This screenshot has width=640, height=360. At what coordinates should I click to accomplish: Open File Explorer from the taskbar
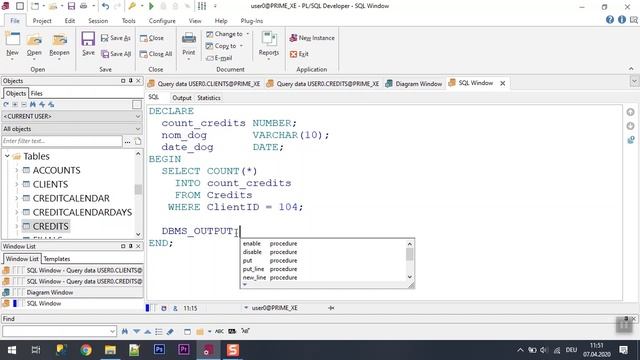tap(110, 350)
